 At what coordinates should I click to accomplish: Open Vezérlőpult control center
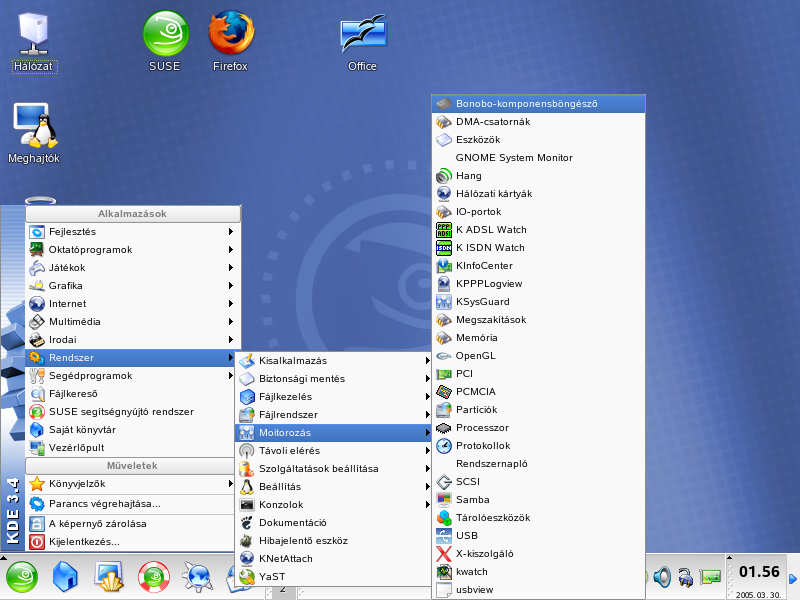(130, 448)
